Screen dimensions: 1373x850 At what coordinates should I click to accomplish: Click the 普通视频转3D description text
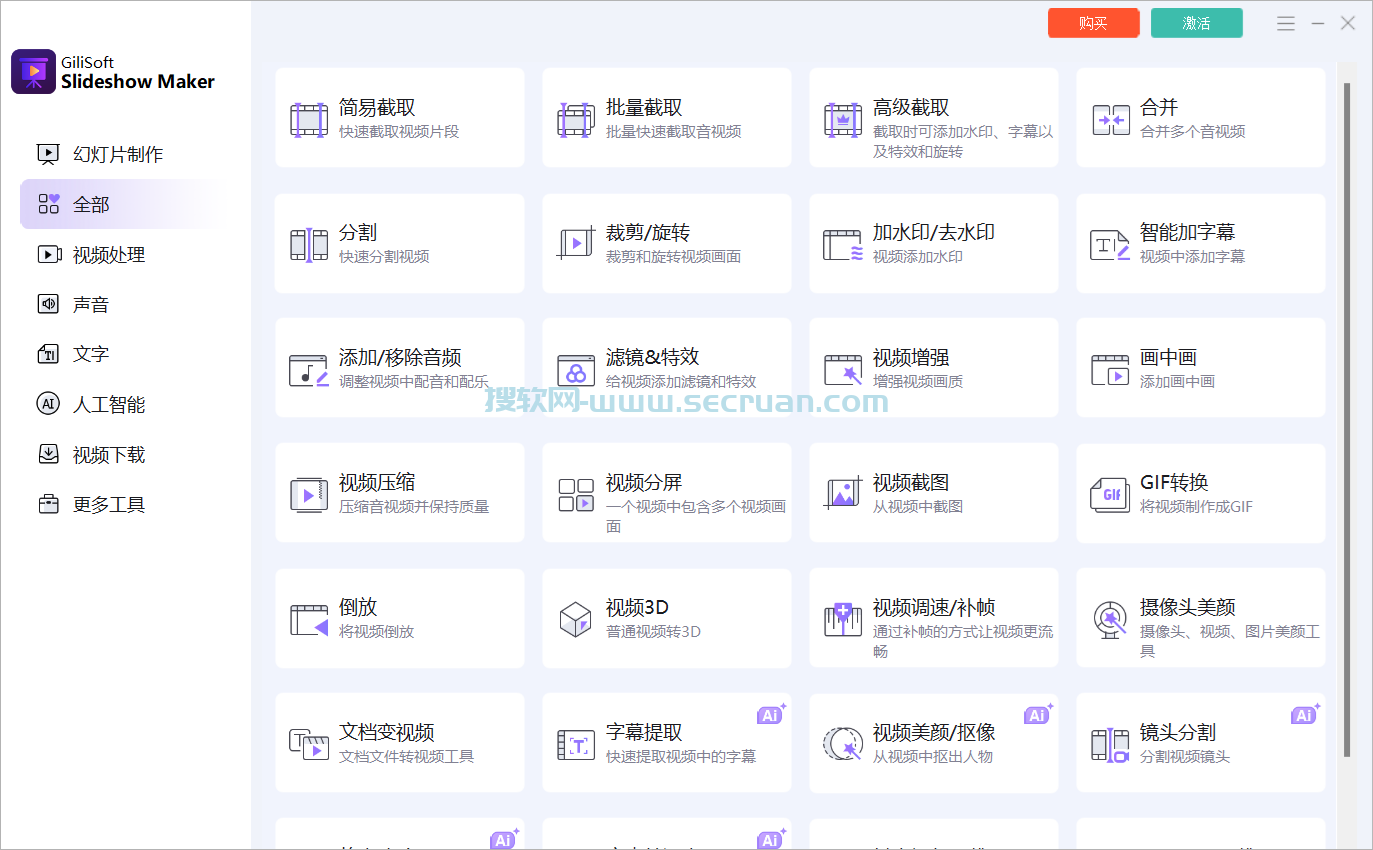(x=653, y=631)
